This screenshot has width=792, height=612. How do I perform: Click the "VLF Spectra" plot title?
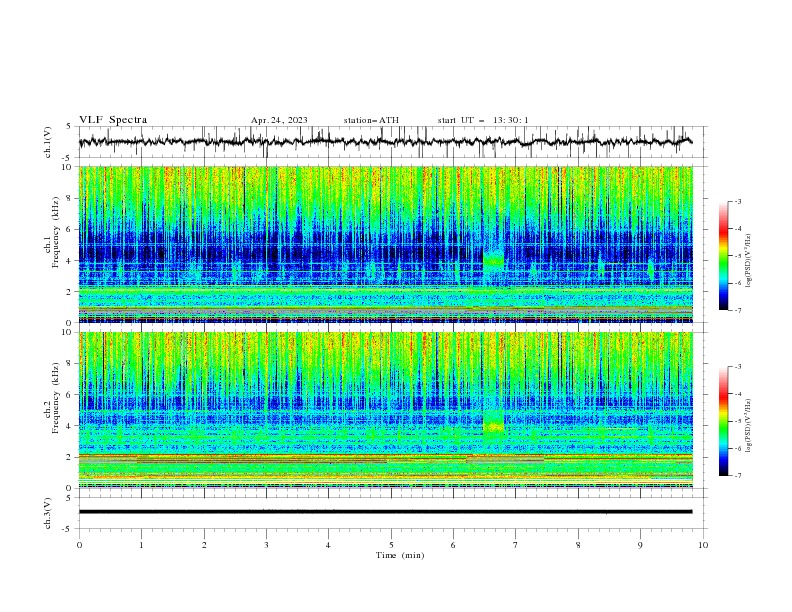[113, 120]
